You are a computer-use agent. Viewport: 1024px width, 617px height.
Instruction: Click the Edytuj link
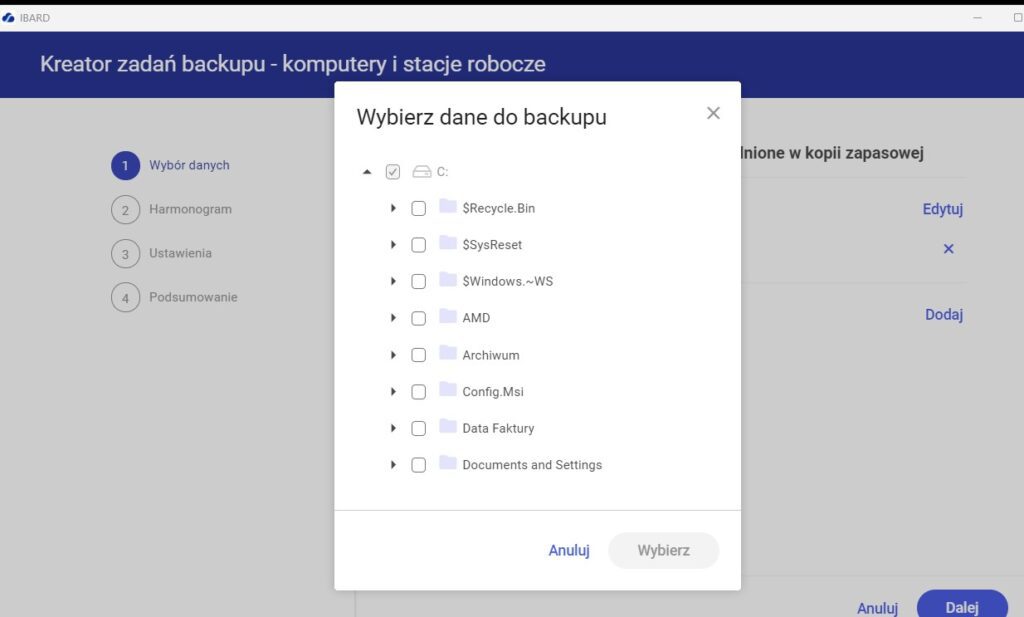[x=942, y=209]
